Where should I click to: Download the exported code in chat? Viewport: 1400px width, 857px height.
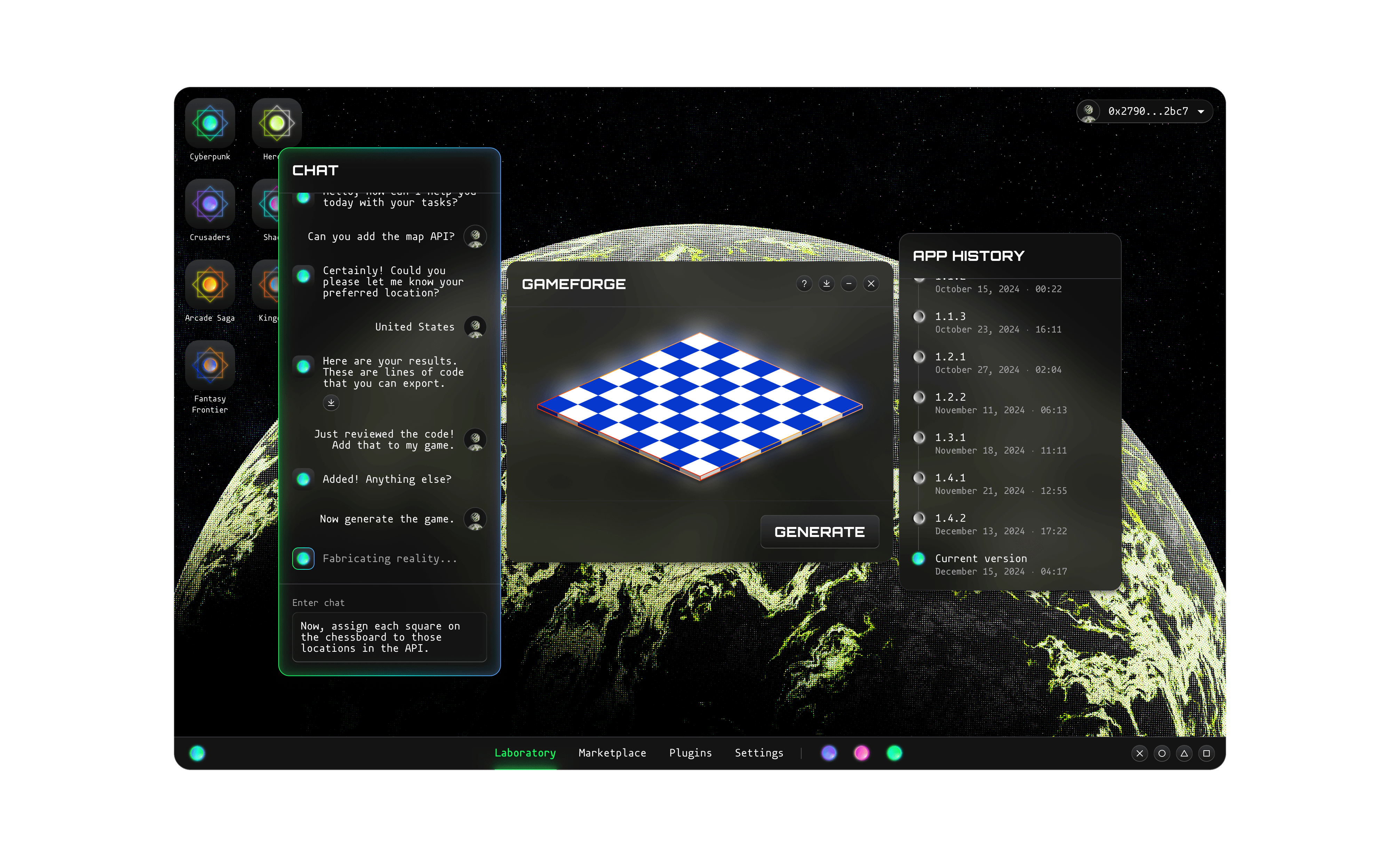point(331,403)
